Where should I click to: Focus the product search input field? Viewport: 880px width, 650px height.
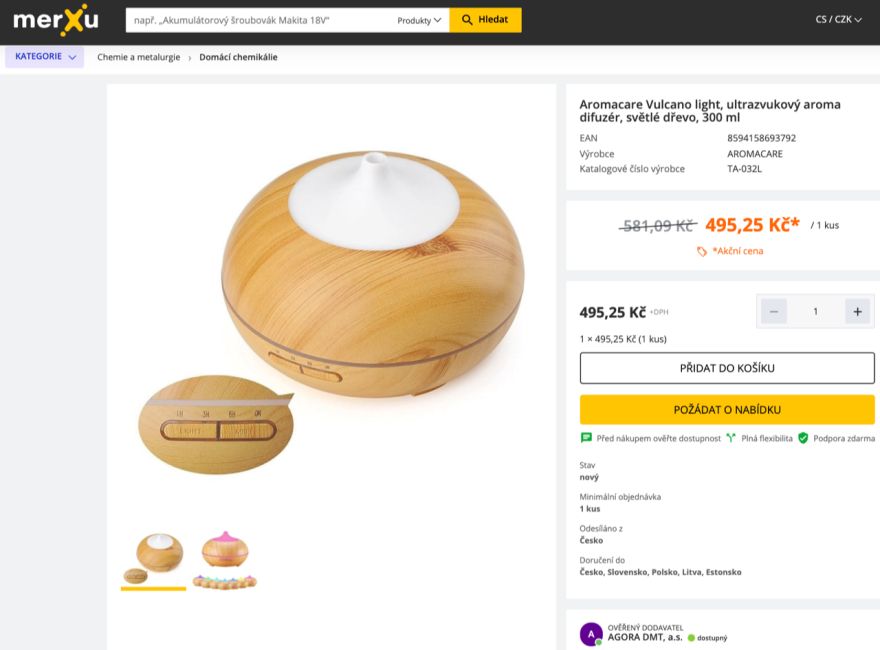point(258,20)
